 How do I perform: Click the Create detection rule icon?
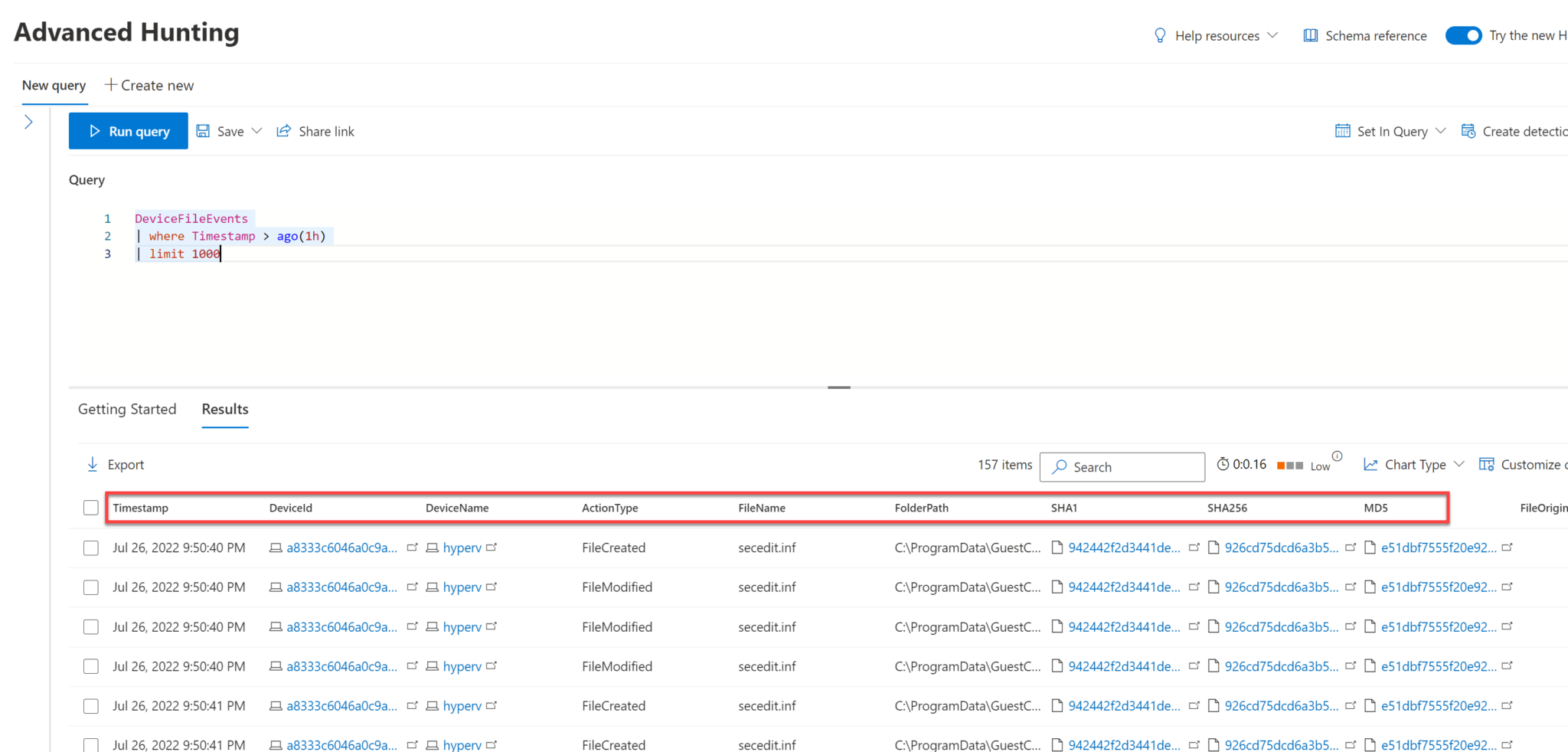pos(1468,131)
